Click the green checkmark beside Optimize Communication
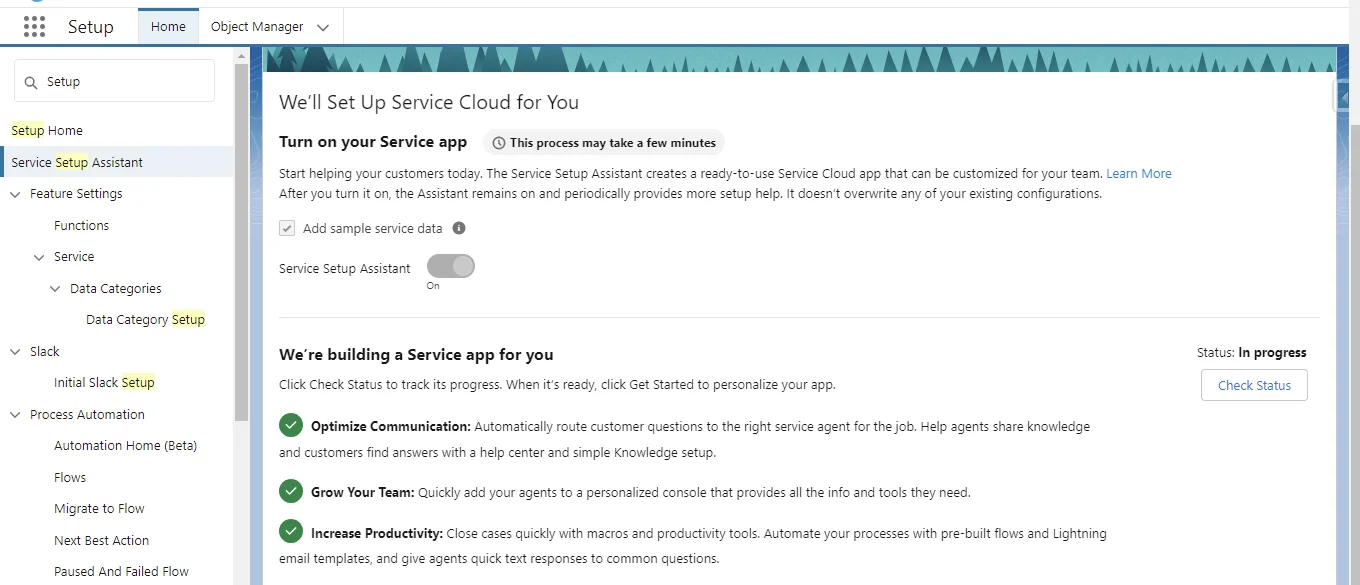 290,425
